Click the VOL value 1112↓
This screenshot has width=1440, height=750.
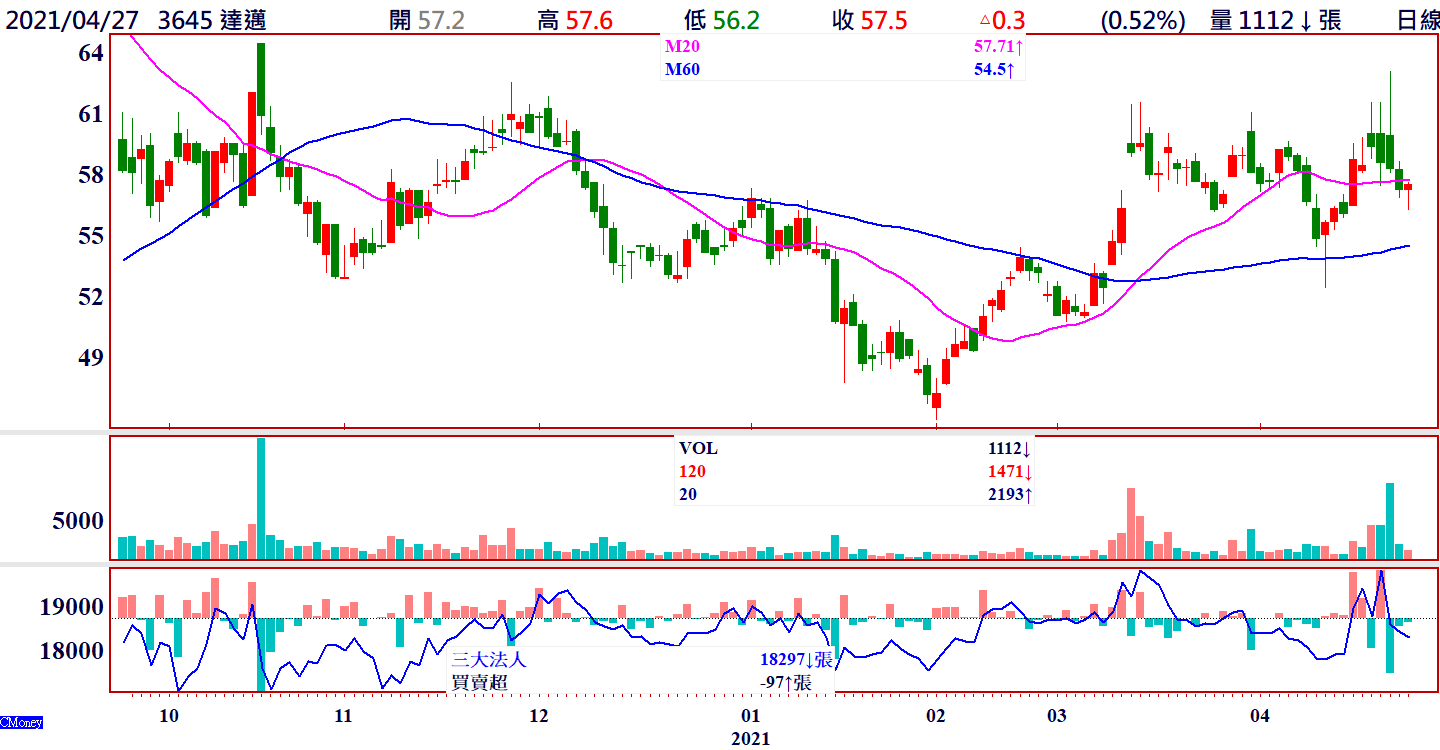tap(1009, 448)
